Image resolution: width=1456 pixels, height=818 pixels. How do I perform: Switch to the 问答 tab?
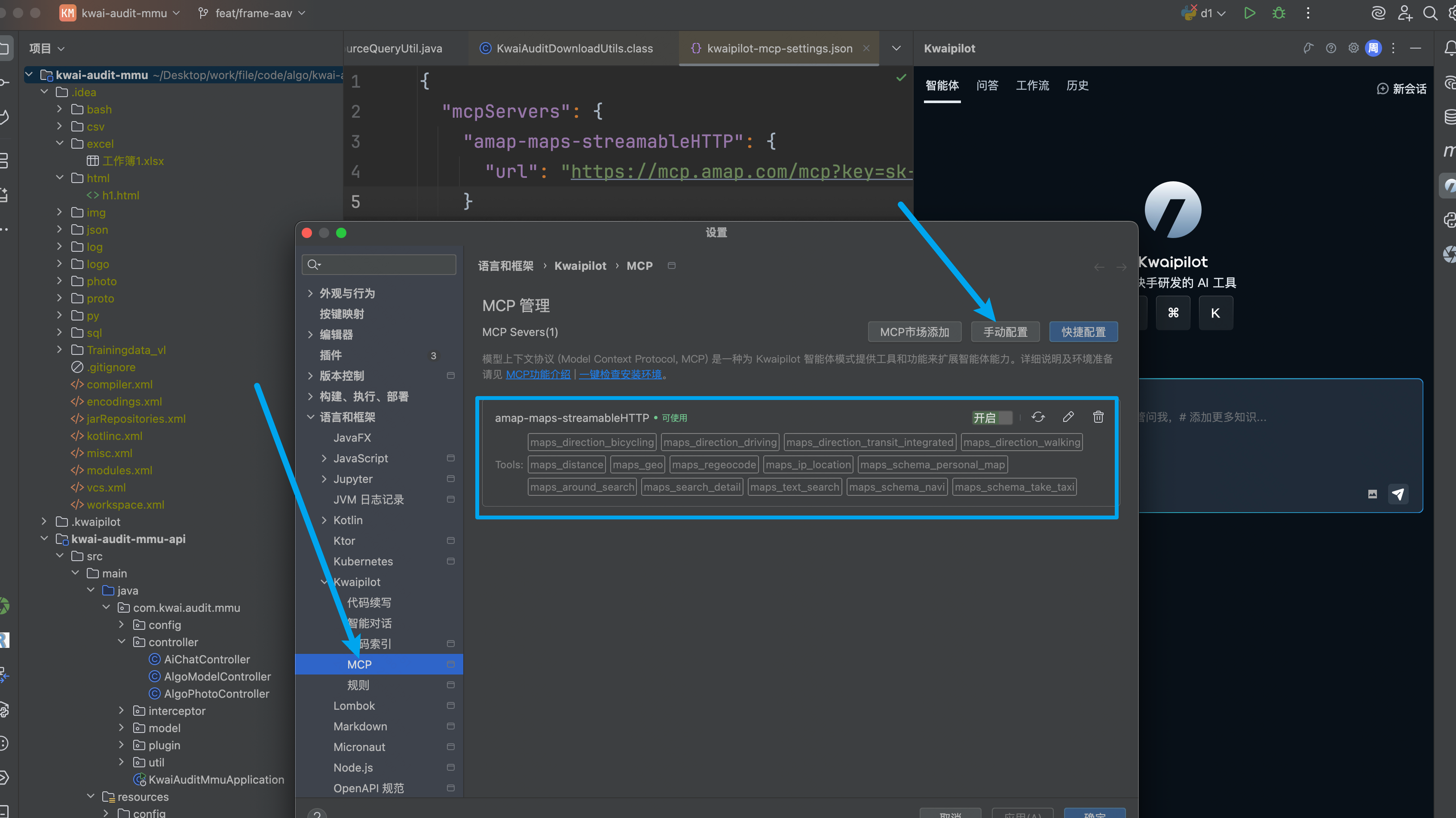coord(987,85)
